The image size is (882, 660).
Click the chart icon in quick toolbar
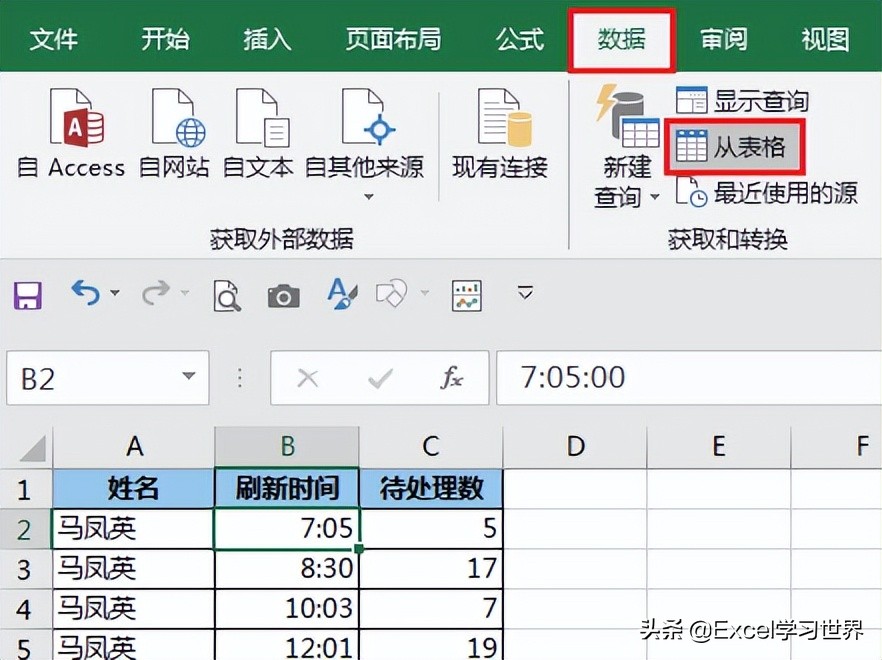coord(466,295)
